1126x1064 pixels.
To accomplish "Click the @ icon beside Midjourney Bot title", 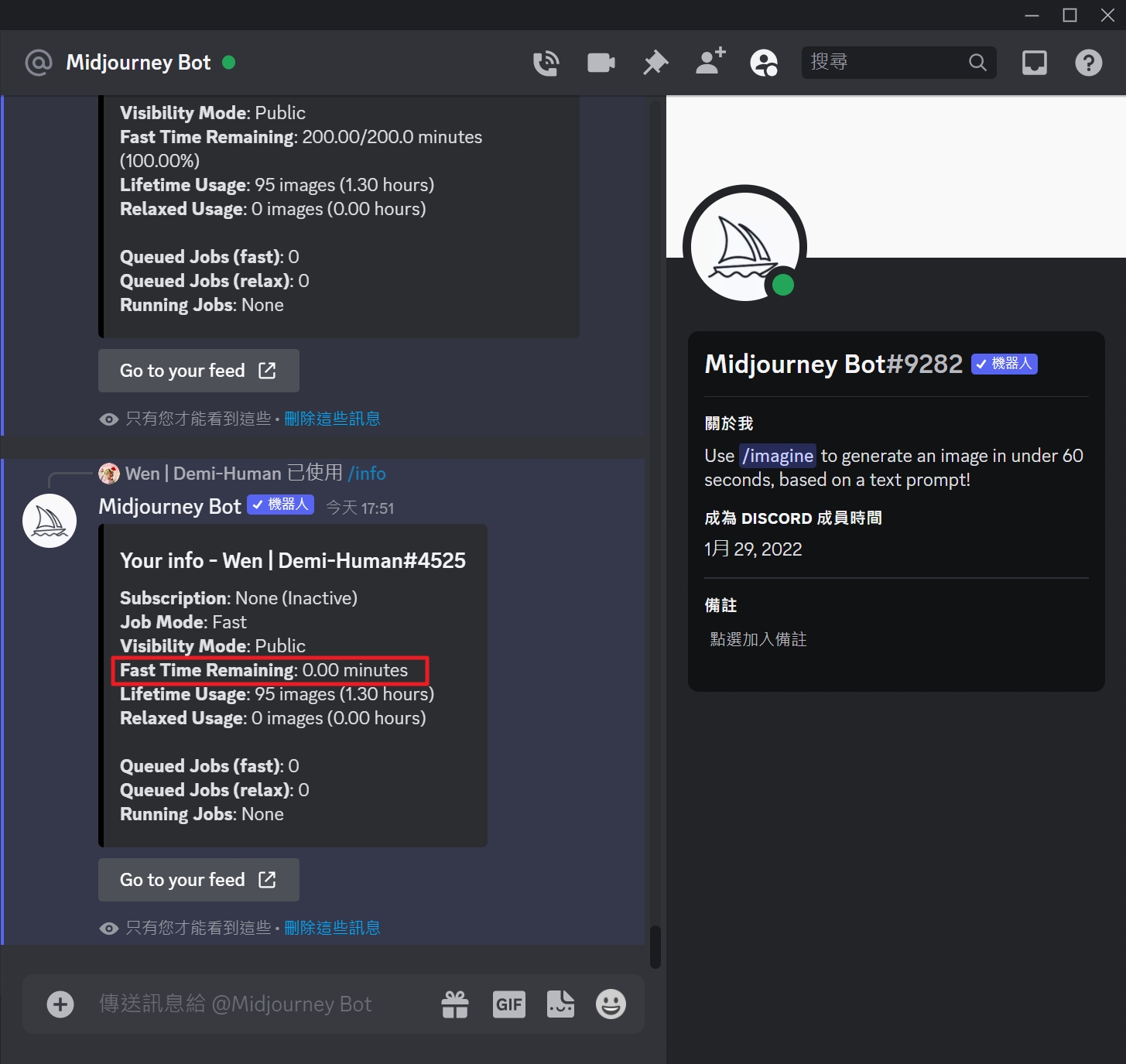I will point(39,63).
